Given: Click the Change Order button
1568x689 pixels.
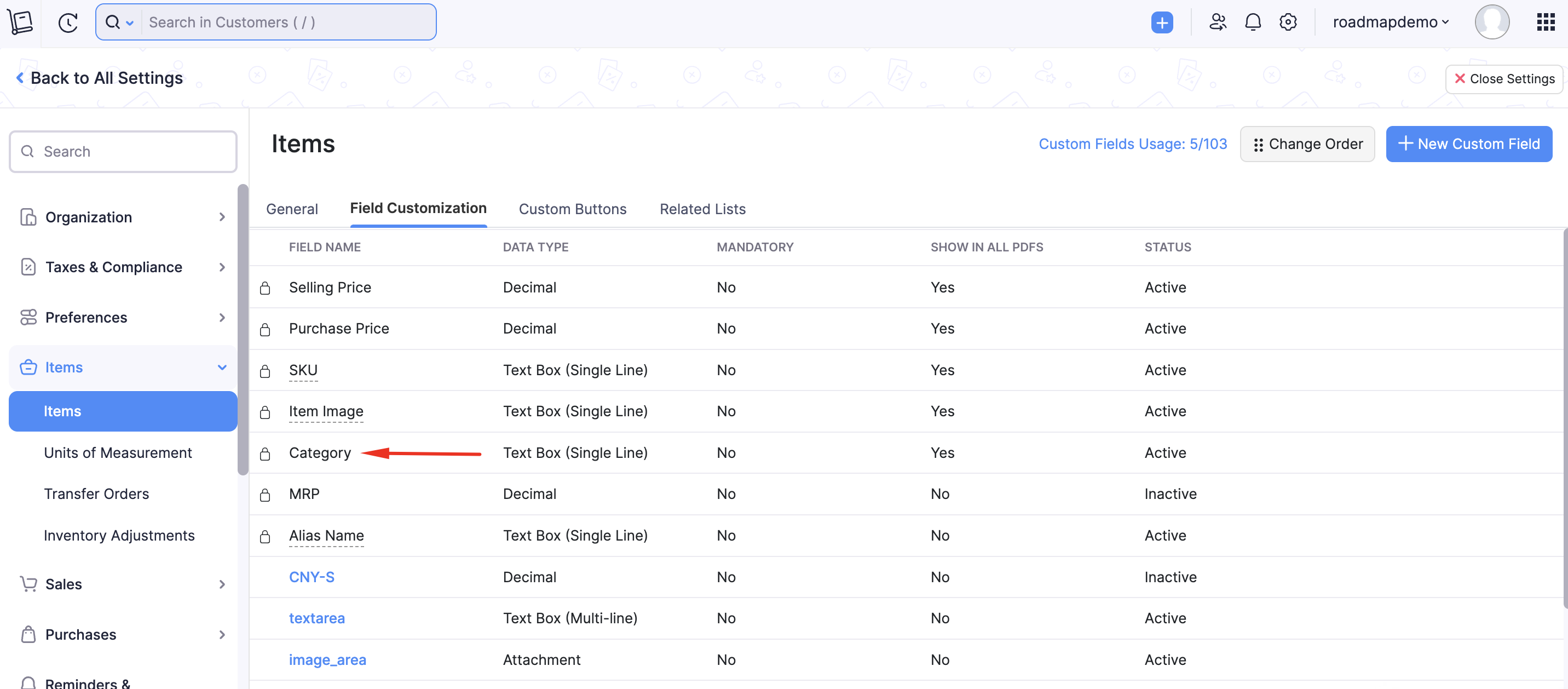Looking at the screenshot, I should coord(1307,144).
